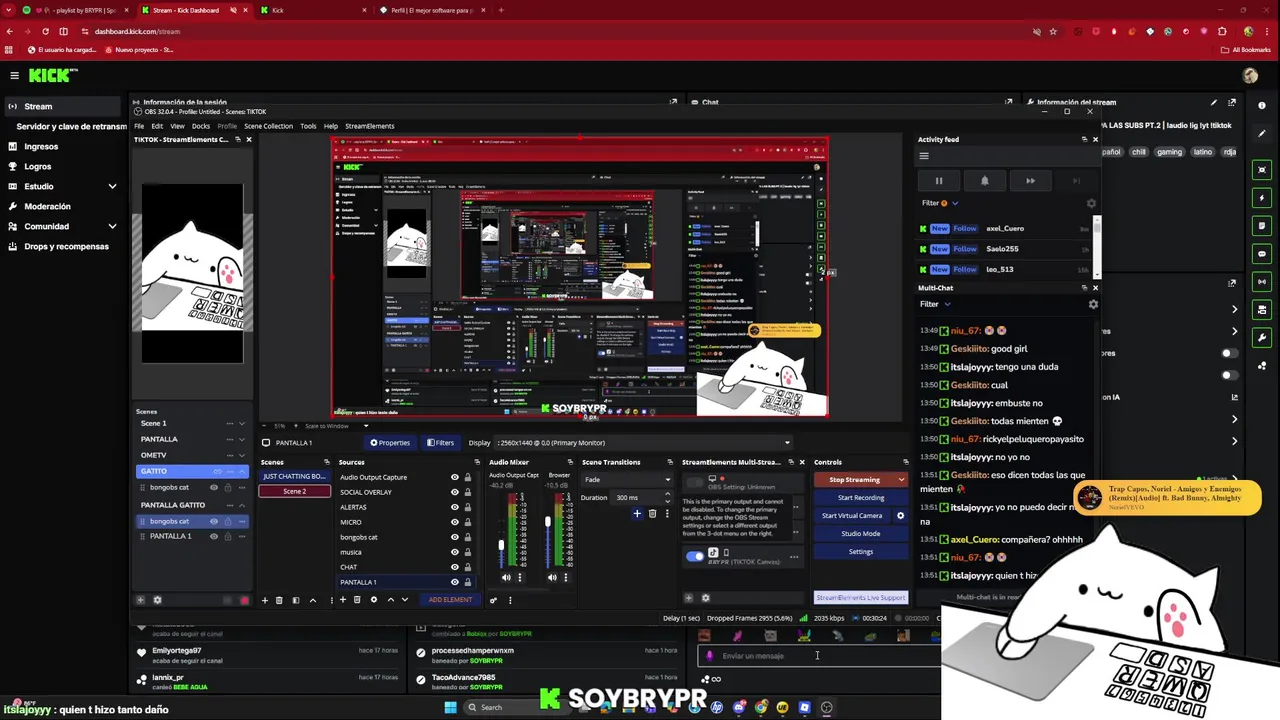Viewport: 1280px width, 720px height.
Task: Toggle visibility of ALERTAS source
Action: 455,508
